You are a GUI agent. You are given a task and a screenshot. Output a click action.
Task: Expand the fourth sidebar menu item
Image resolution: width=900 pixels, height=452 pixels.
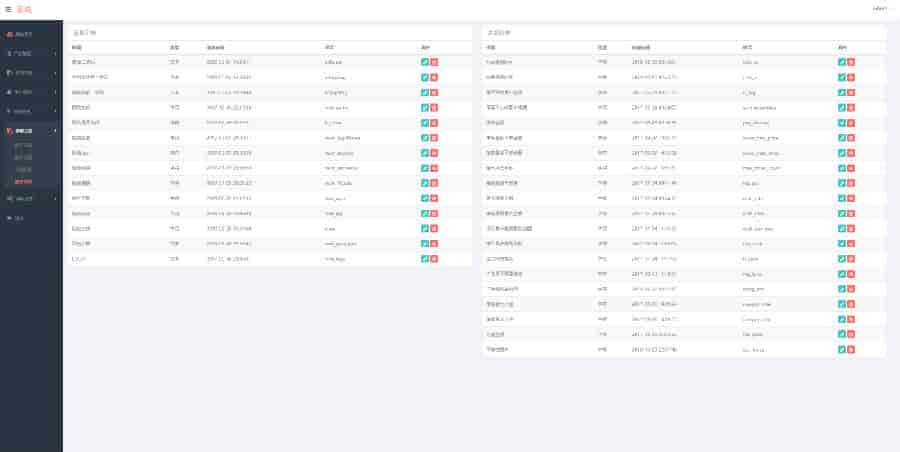pos(31,92)
